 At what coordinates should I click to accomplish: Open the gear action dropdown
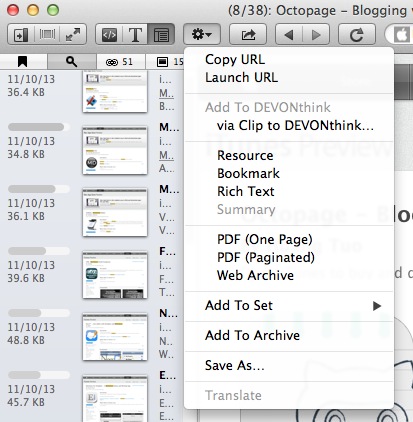coord(202,34)
